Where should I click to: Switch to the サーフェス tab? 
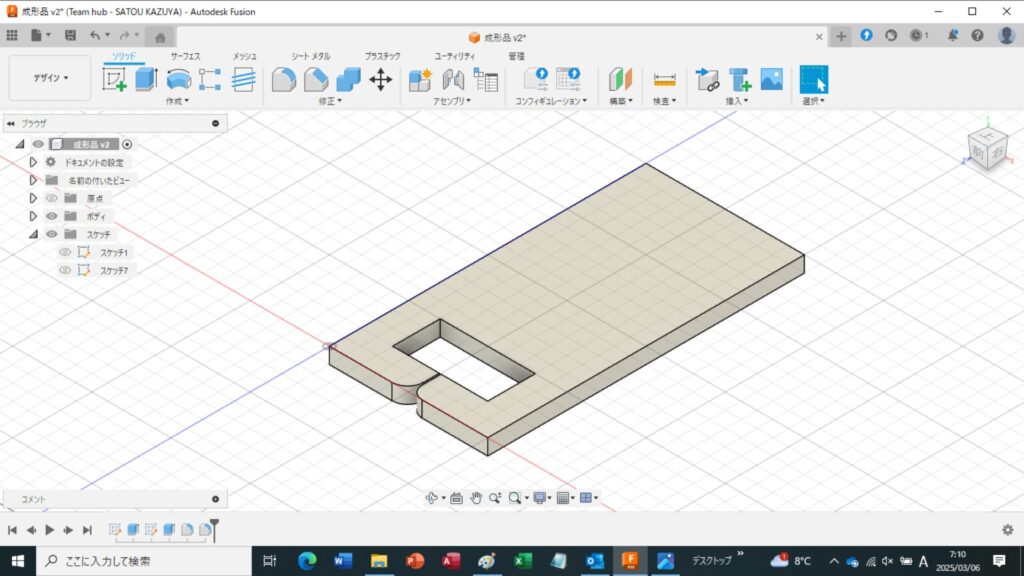point(185,56)
